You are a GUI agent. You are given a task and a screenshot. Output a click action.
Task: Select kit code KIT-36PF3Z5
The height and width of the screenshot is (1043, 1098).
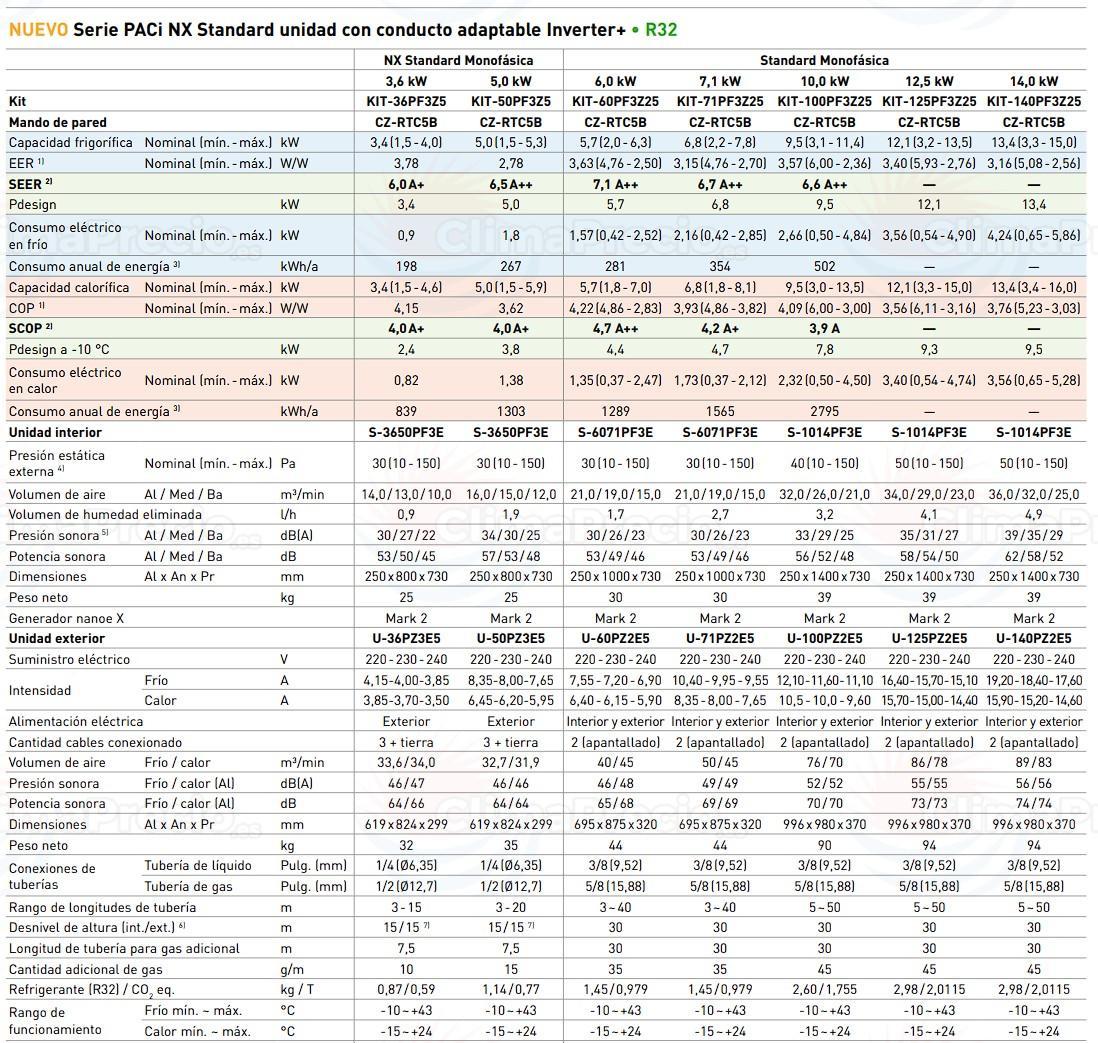pos(406,102)
